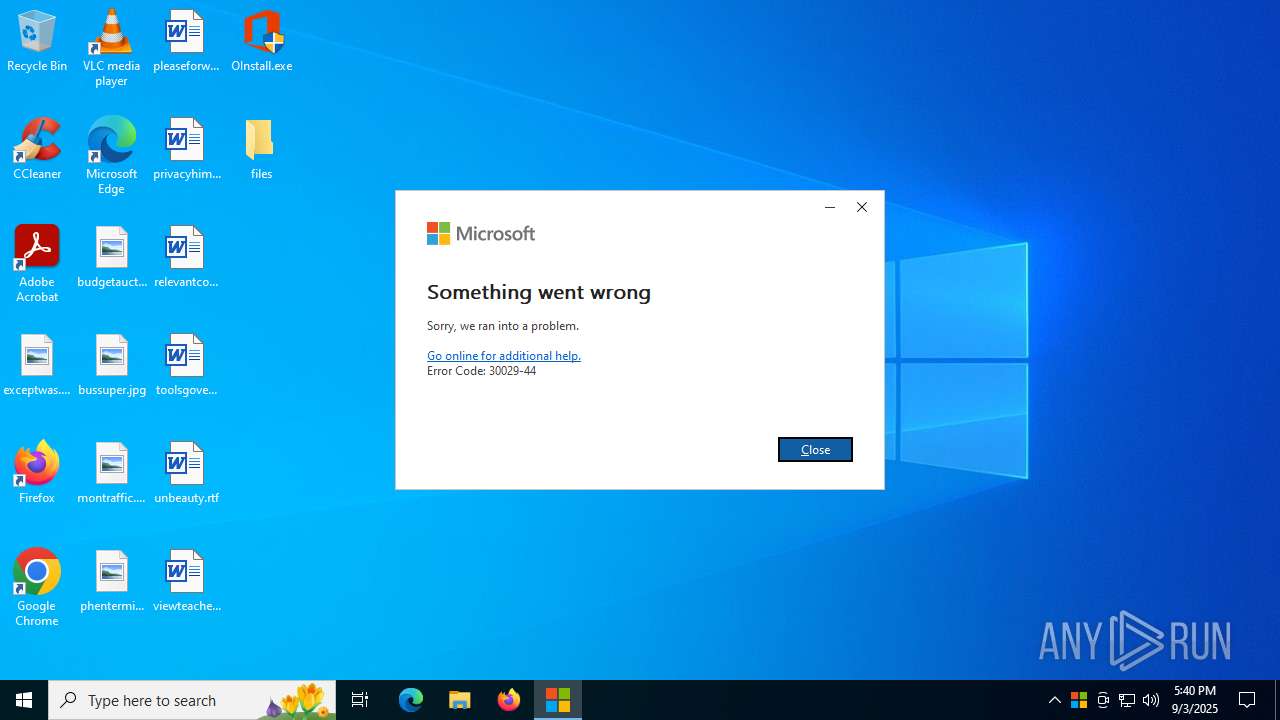Launch VLC media player shortcut
1280x720 pixels.
pyautogui.click(x=111, y=48)
